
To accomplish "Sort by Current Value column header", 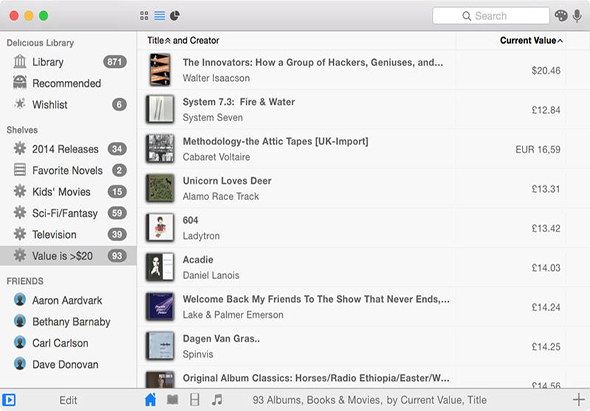I will 531,41.
